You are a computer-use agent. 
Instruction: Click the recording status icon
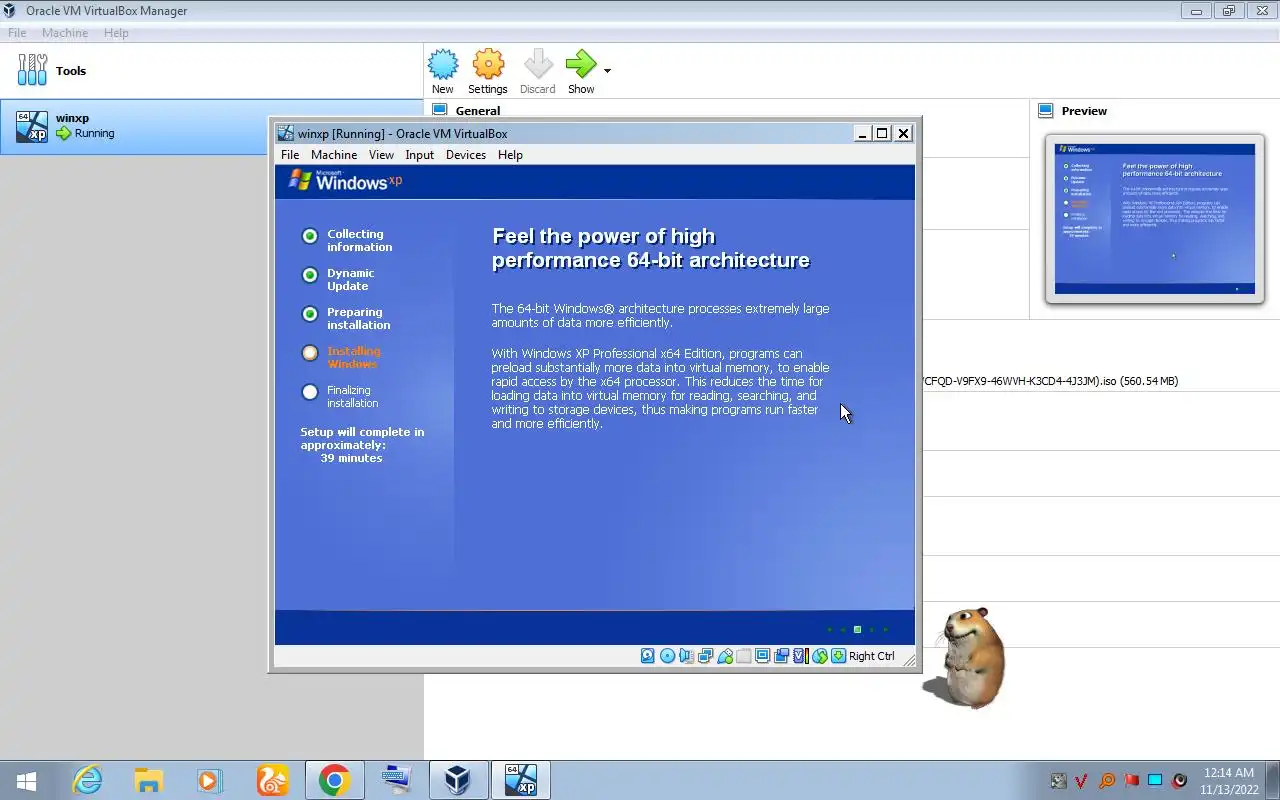point(781,656)
